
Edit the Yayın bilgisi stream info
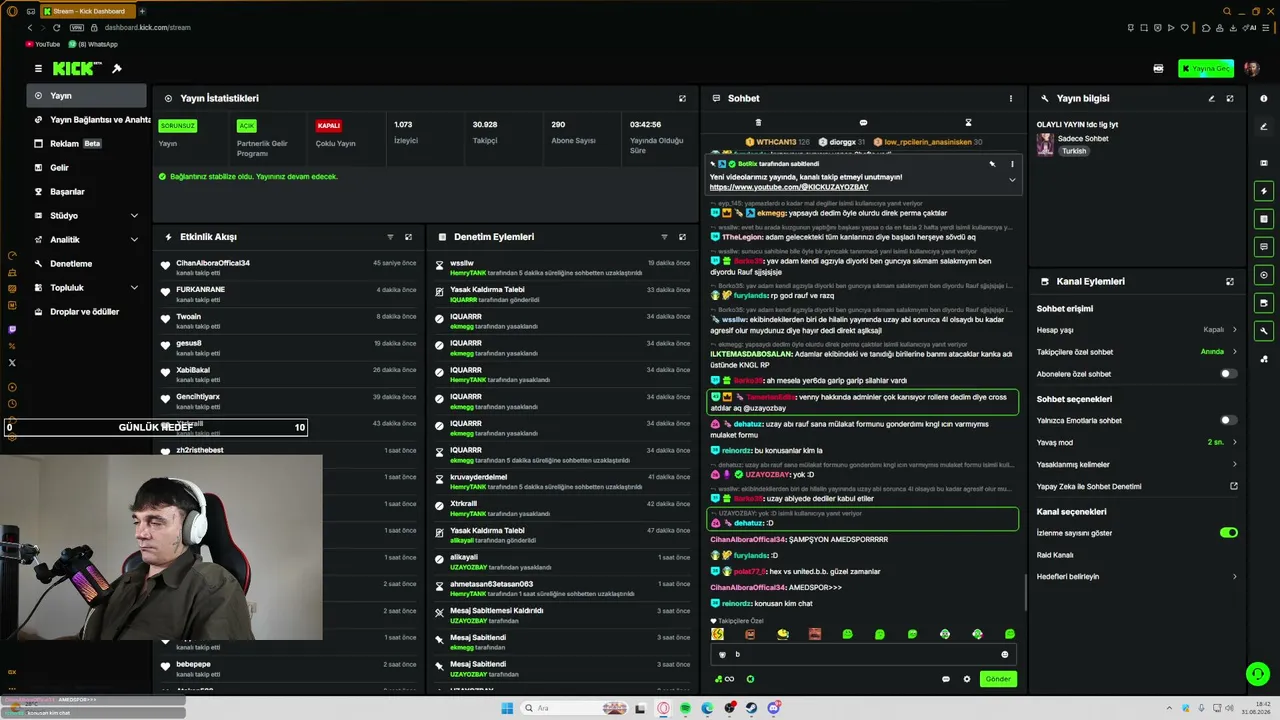click(x=1211, y=99)
